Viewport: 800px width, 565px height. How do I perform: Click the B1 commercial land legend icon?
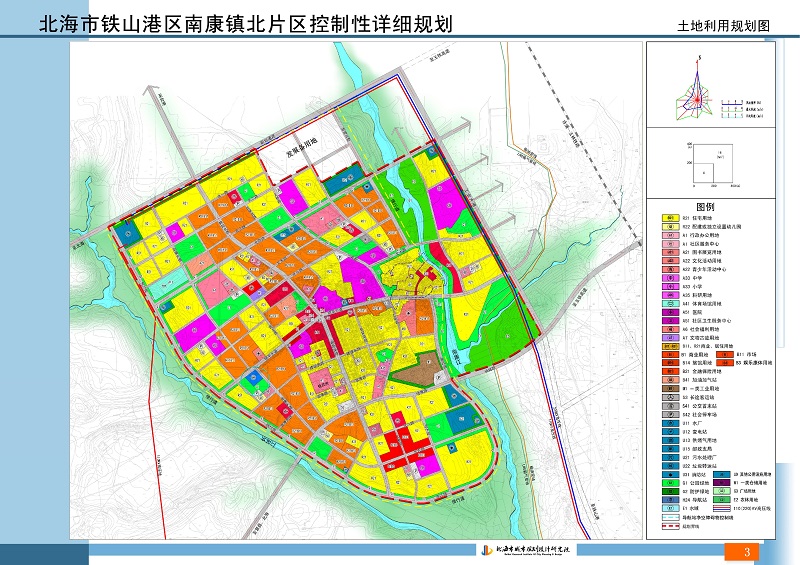click(x=665, y=355)
